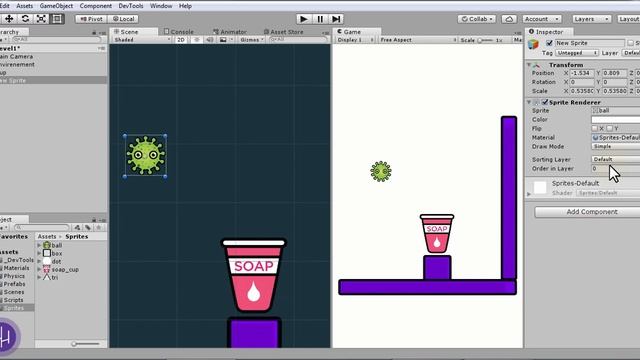Viewport: 640px width, 360px height.
Task: Open the Display 1 dropdown
Action: coord(355,40)
